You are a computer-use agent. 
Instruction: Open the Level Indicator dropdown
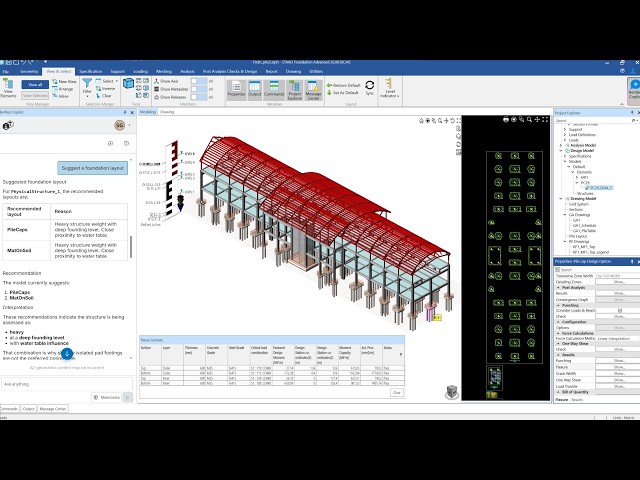[x=389, y=88]
